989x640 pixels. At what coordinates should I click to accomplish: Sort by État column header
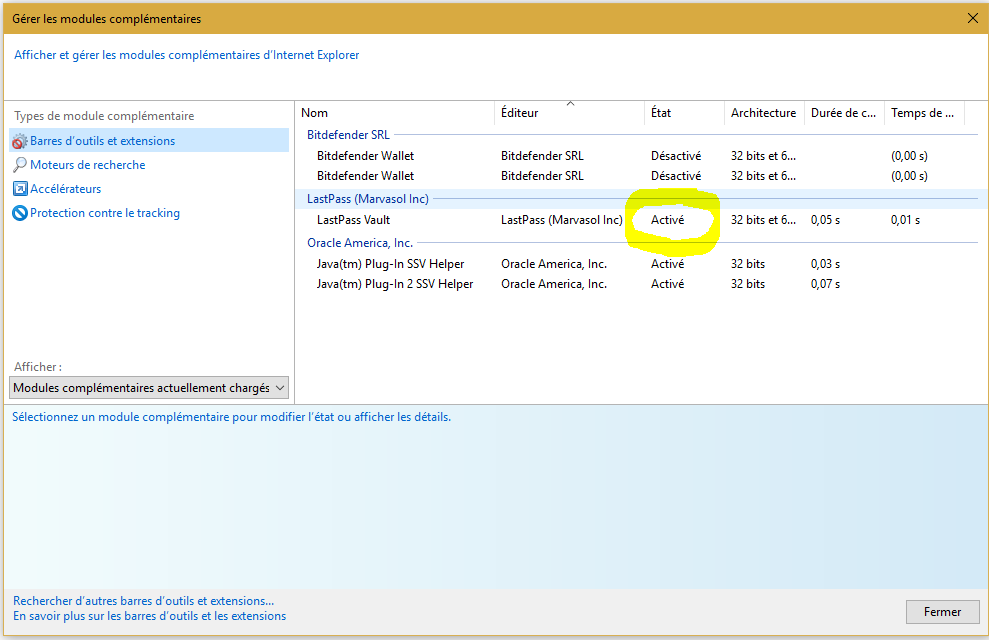pos(661,113)
